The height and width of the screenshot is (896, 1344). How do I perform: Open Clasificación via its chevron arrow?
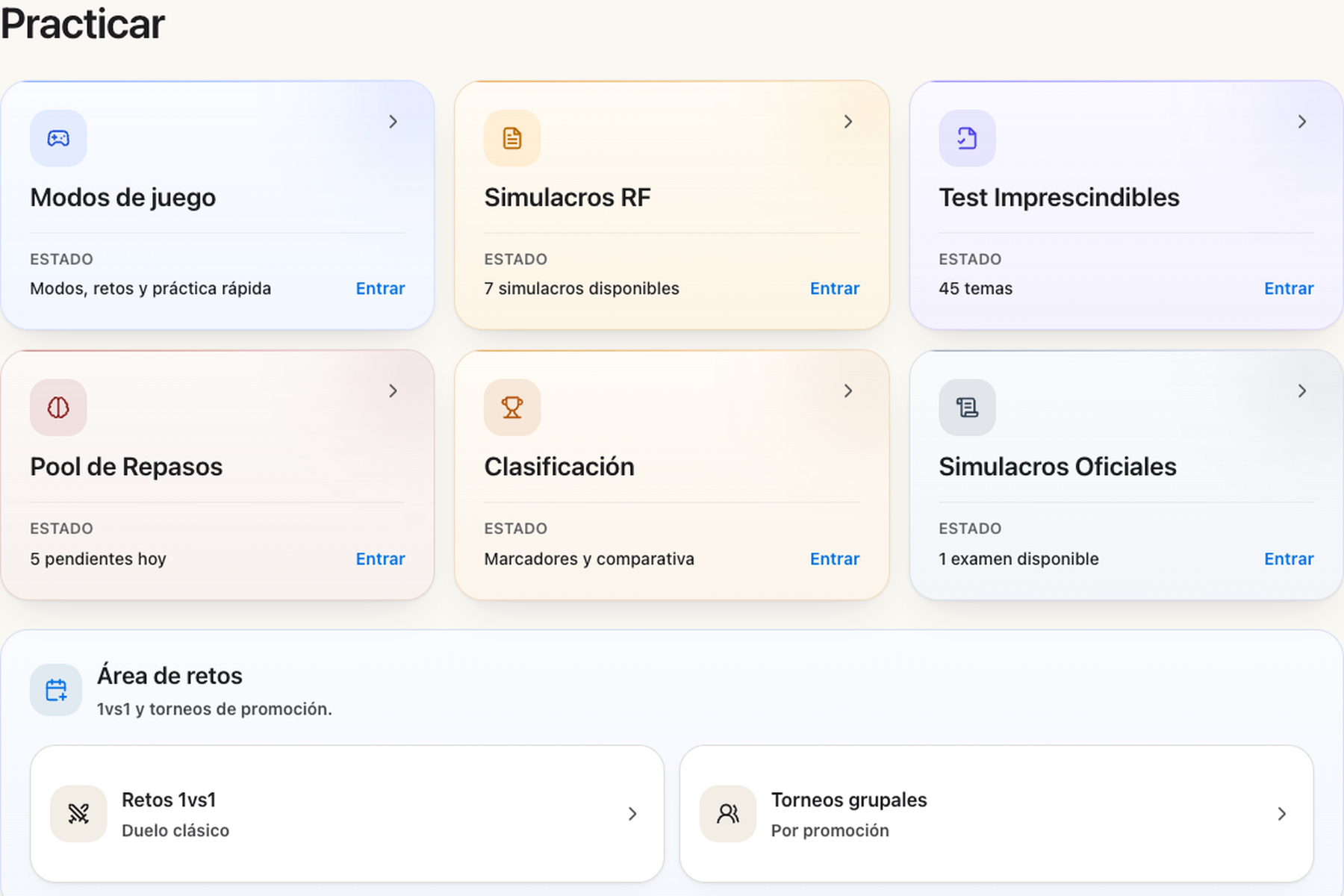pyautogui.click(x=848, y=391)
